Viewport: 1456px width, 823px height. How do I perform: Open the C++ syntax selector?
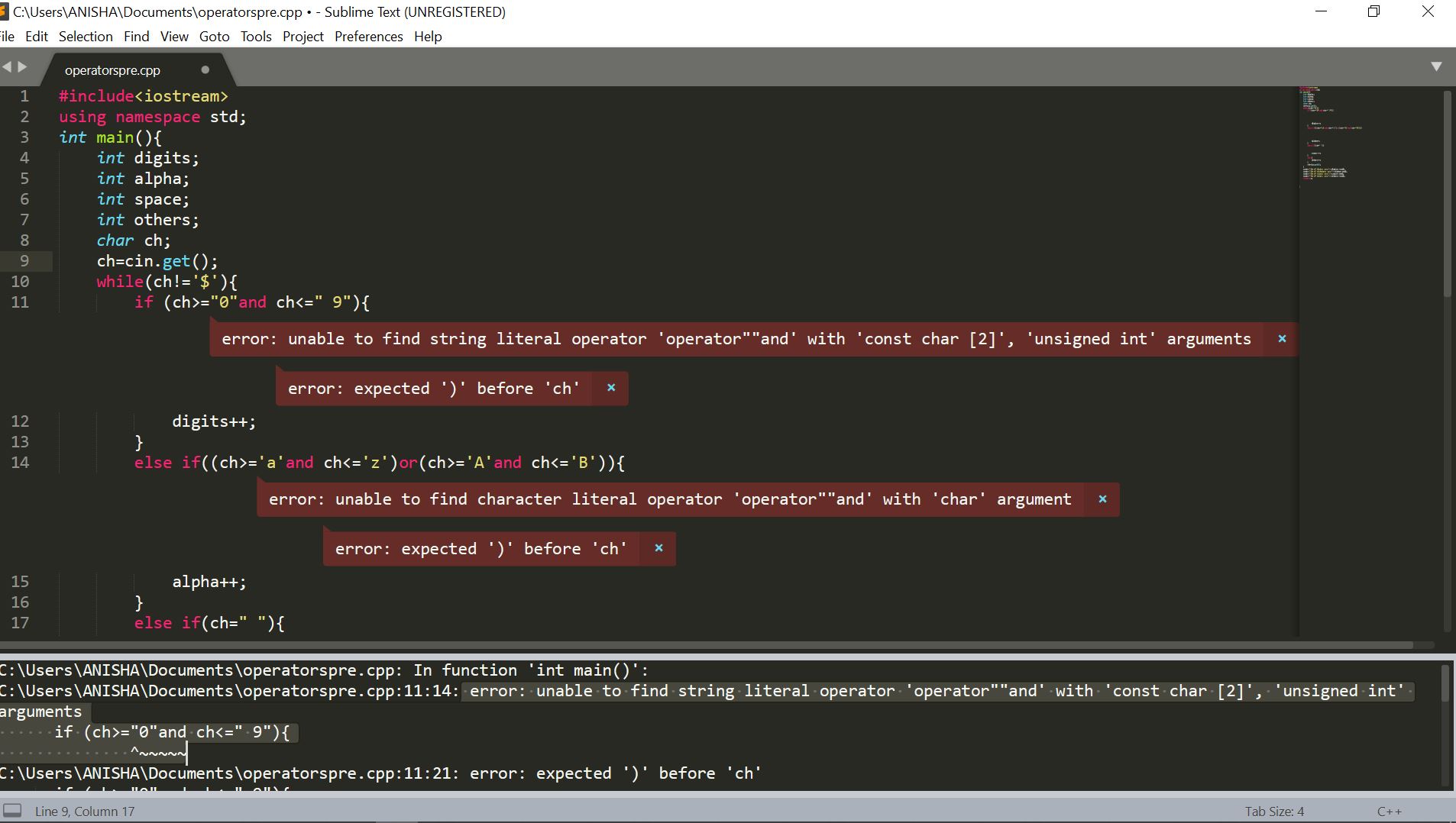[x=1389, y=812]
